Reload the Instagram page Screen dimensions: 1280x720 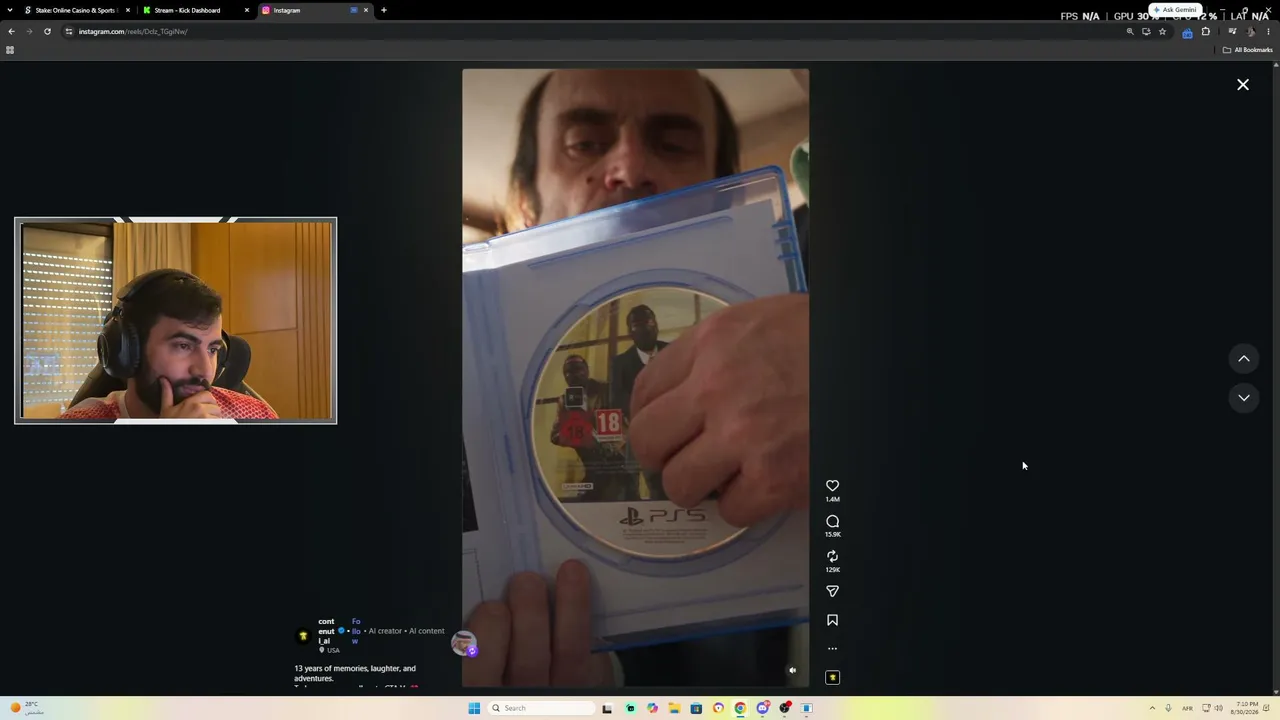pos(47,31)
